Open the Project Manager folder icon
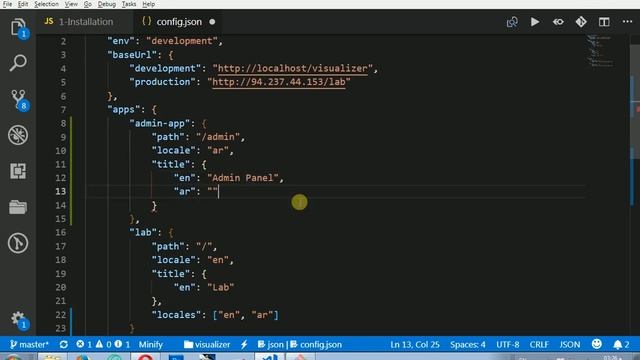Image resolution: width=640 pixels, height=360 pixels. pyautogui.click(x=18, y=207)
